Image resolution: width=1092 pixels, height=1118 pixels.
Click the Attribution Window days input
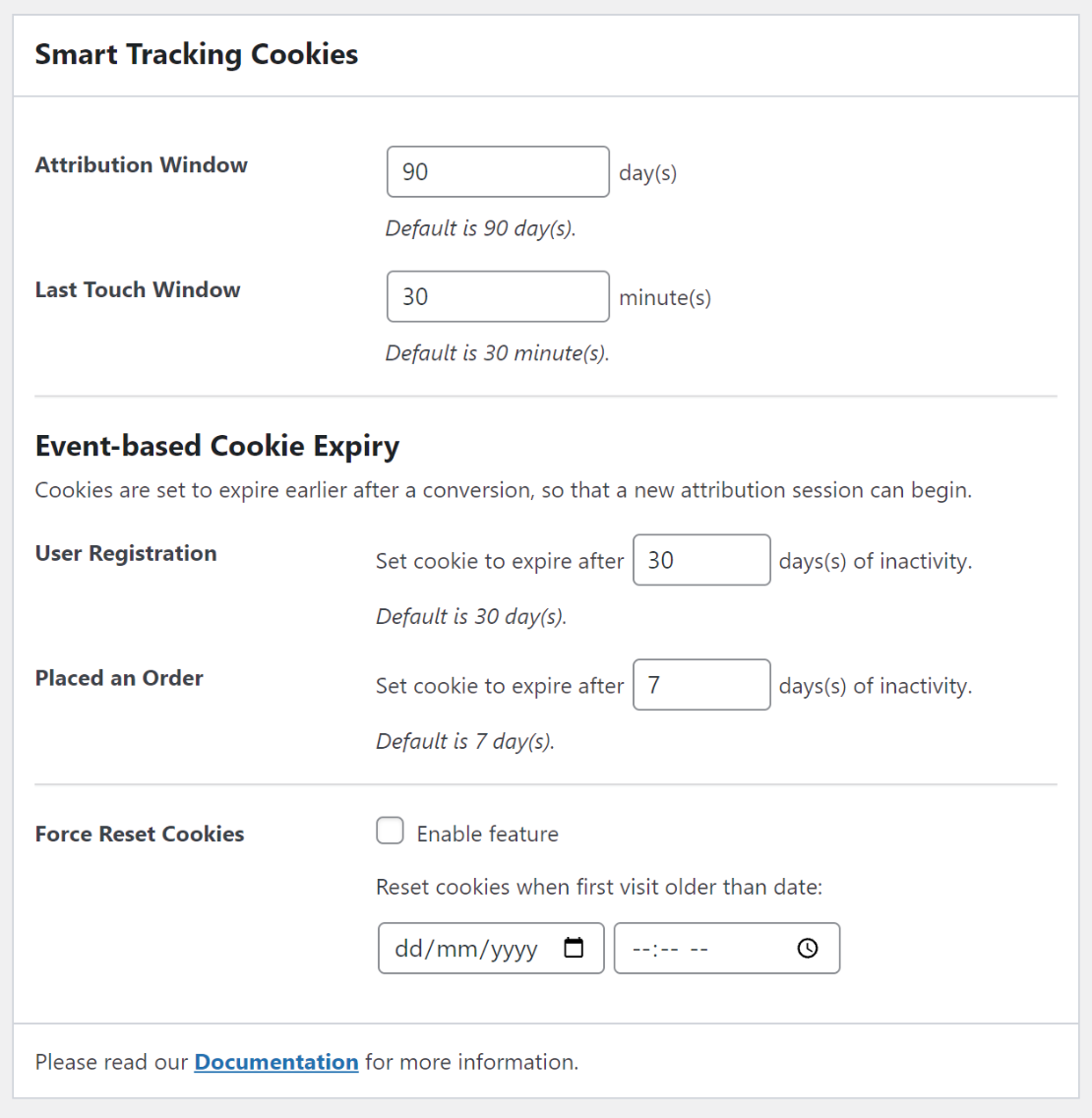tap(497, 171)
